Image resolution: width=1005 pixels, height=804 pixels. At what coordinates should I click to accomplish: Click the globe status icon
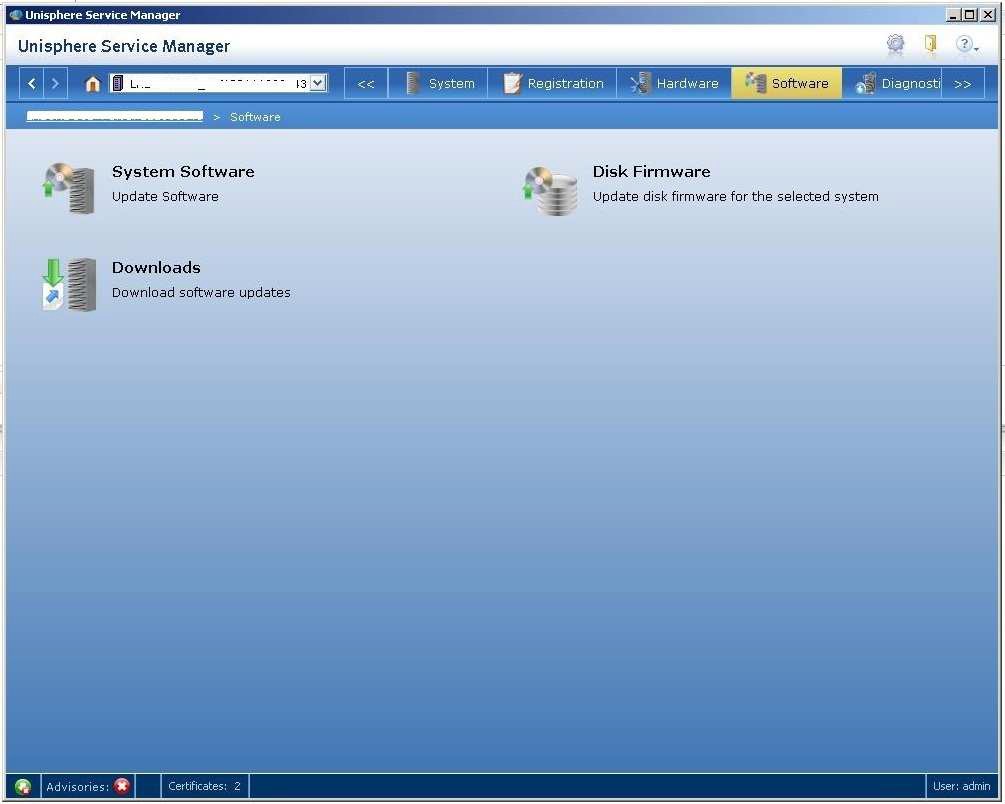[x=23, y=786]
